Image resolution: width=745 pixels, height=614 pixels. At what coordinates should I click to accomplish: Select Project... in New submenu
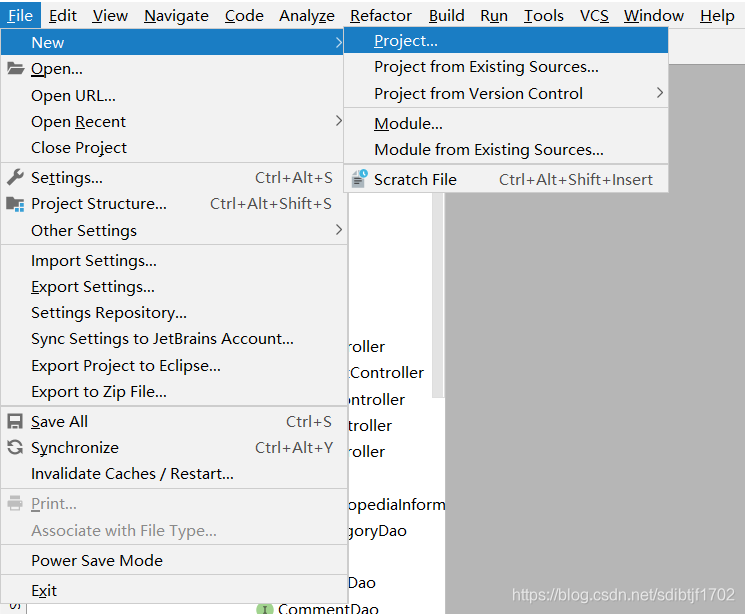pyautogui.click(x=506, y=40)
